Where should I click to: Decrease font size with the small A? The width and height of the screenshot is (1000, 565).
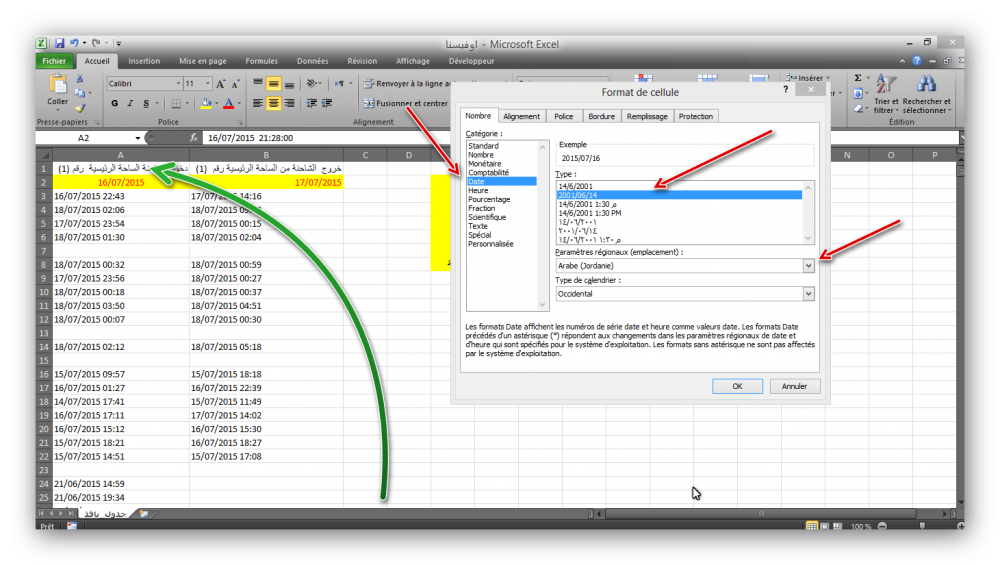(x=235, y=84)
